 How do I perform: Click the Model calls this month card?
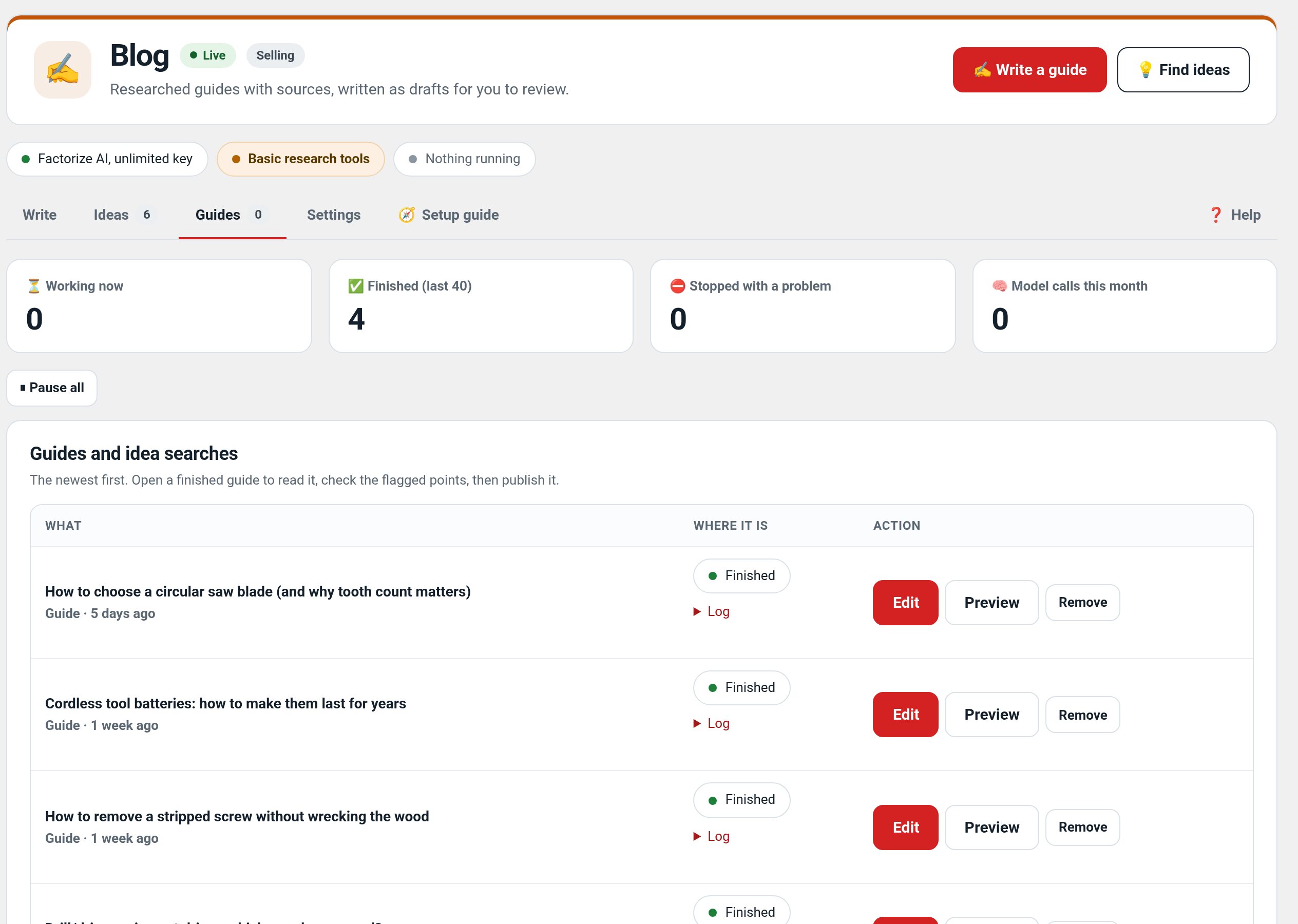(x=1124, y=306)
